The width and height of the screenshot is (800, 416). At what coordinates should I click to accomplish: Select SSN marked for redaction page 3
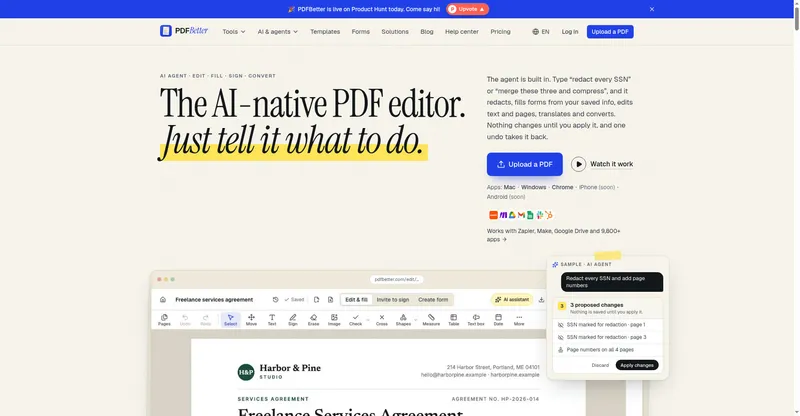pos(608,337)
